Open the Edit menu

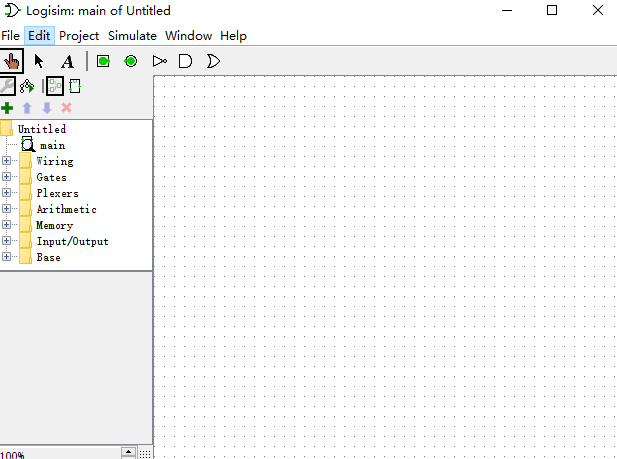[x=39, y=36]
